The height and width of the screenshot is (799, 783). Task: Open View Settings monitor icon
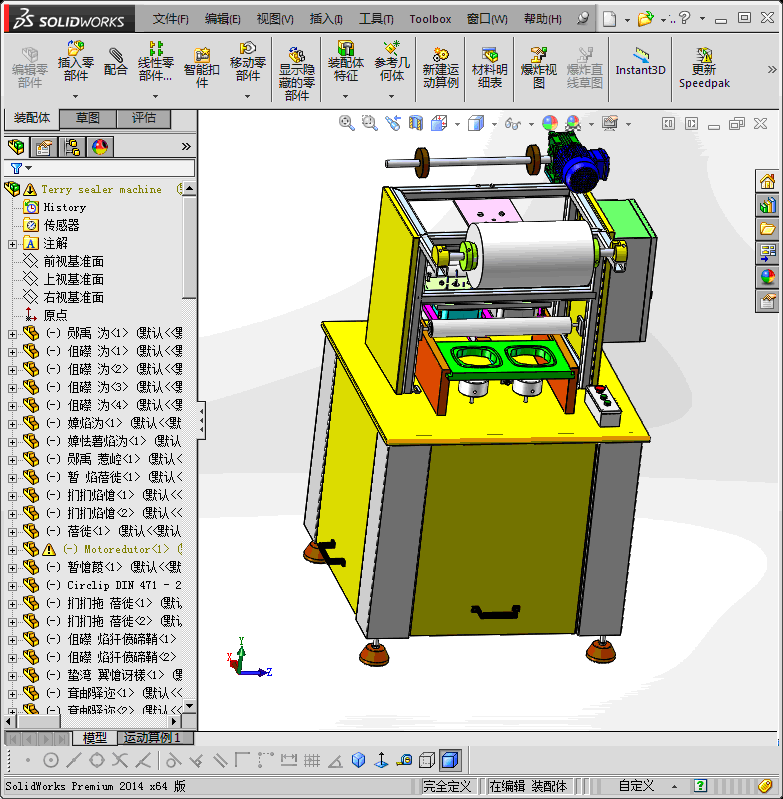click(x=610, y=123)
